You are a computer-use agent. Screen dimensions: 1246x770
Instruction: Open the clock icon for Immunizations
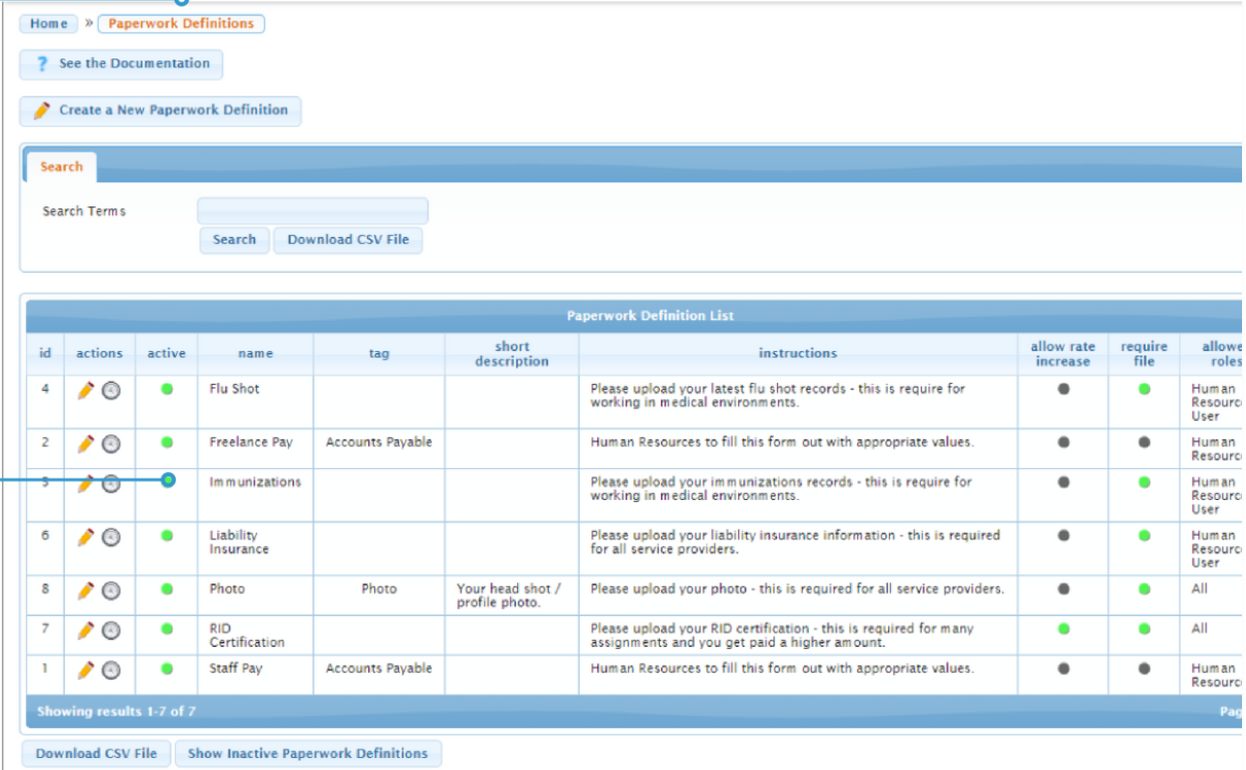(111, 483)
